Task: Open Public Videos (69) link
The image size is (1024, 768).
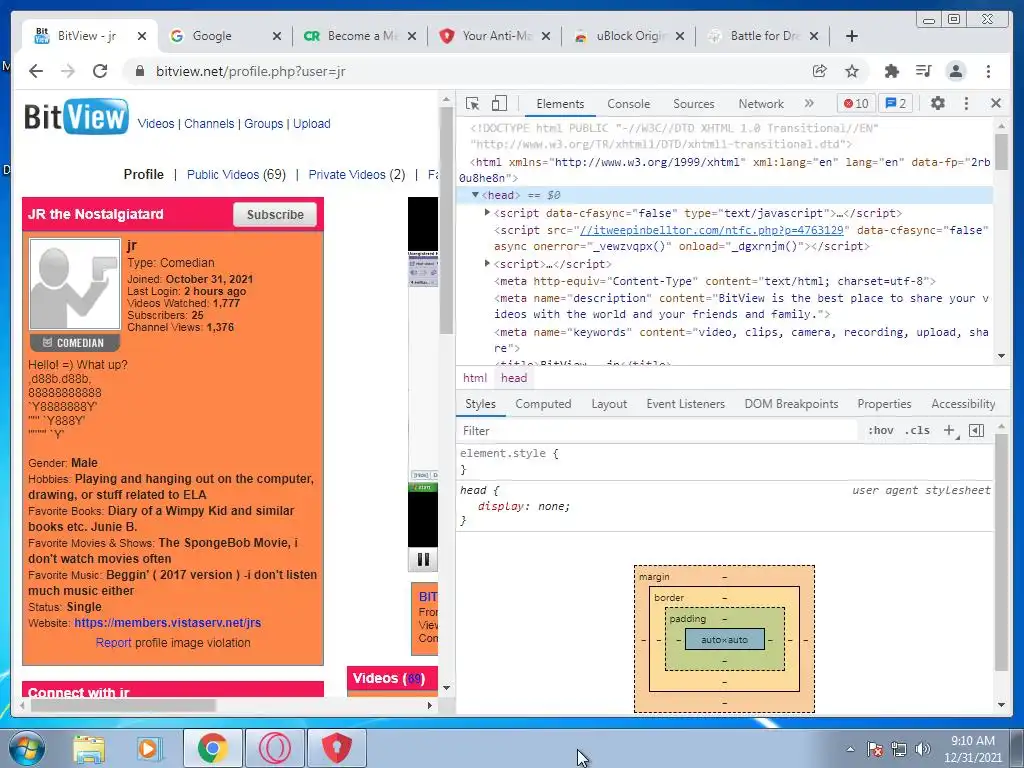Action: point(236,174)
